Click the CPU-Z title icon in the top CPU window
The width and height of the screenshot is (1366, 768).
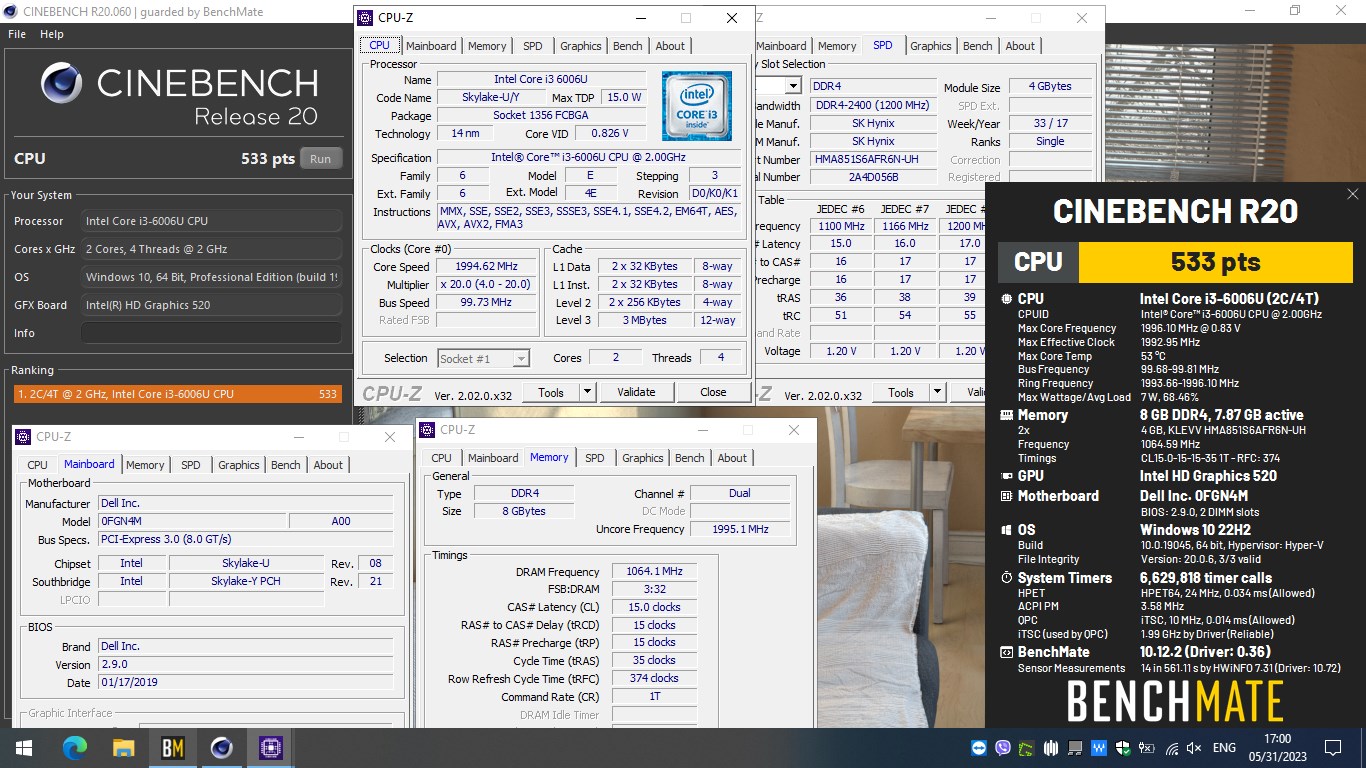click(365, 18)
